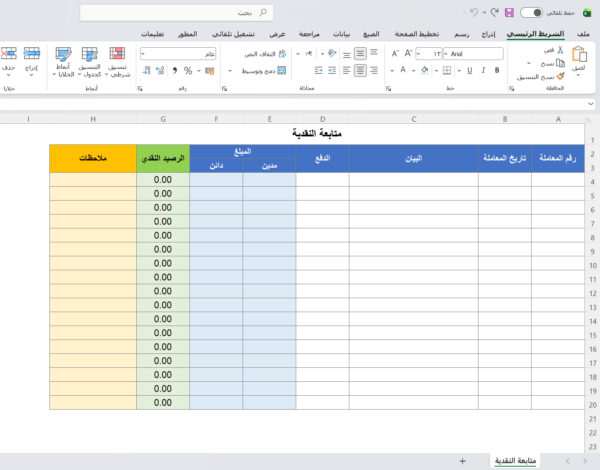Add a new sheet with plus button

point(461,460)
